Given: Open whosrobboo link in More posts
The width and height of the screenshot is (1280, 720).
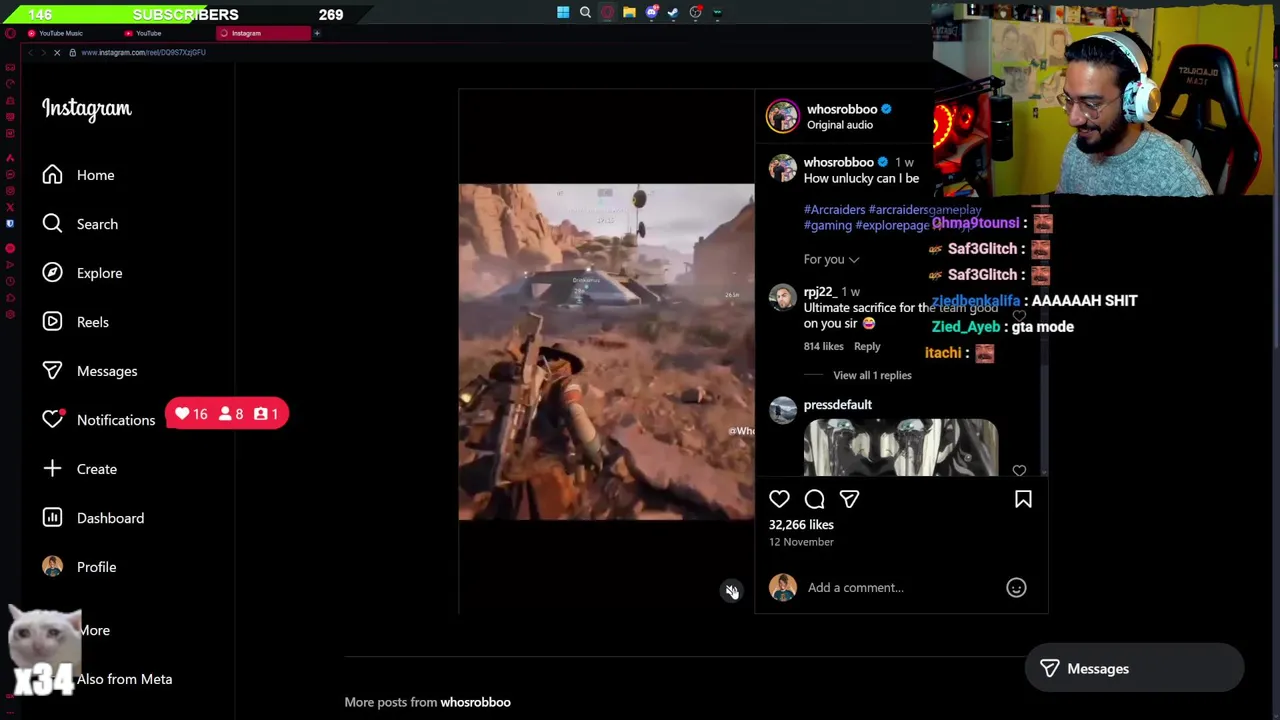Looking at the screenshot, I should point(475,702).
